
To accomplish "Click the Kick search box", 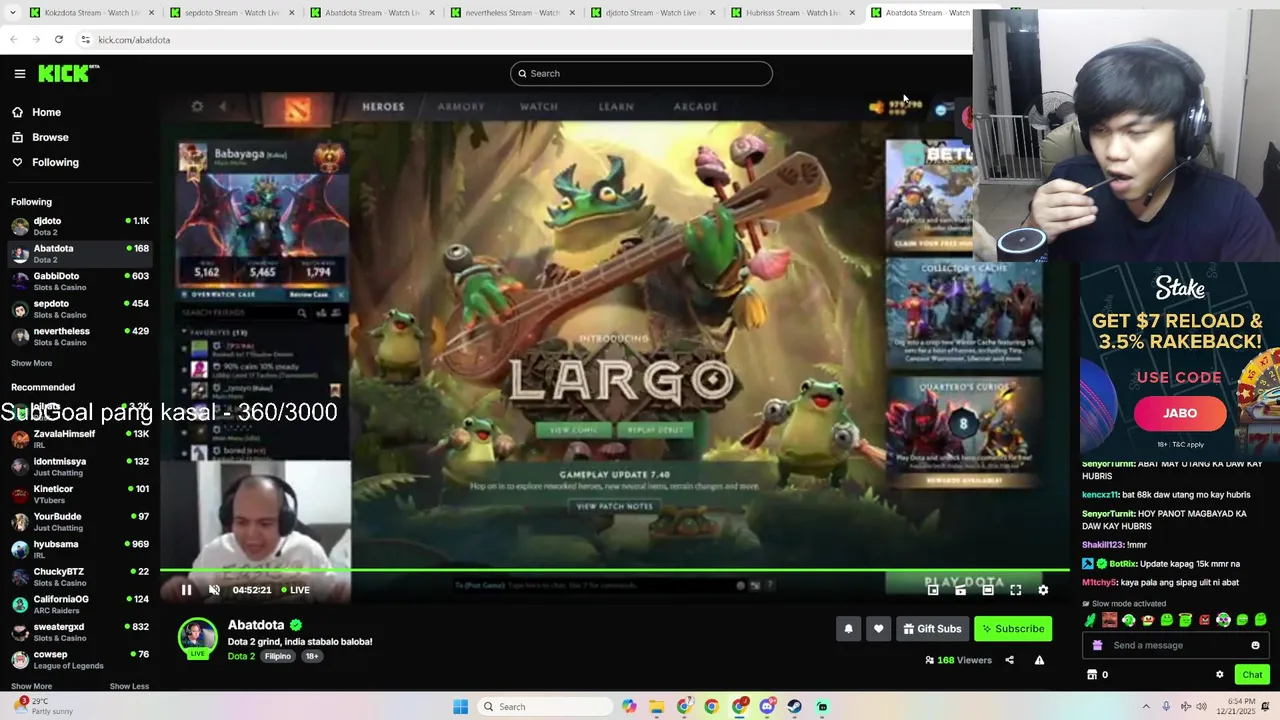I will (641, 73).
